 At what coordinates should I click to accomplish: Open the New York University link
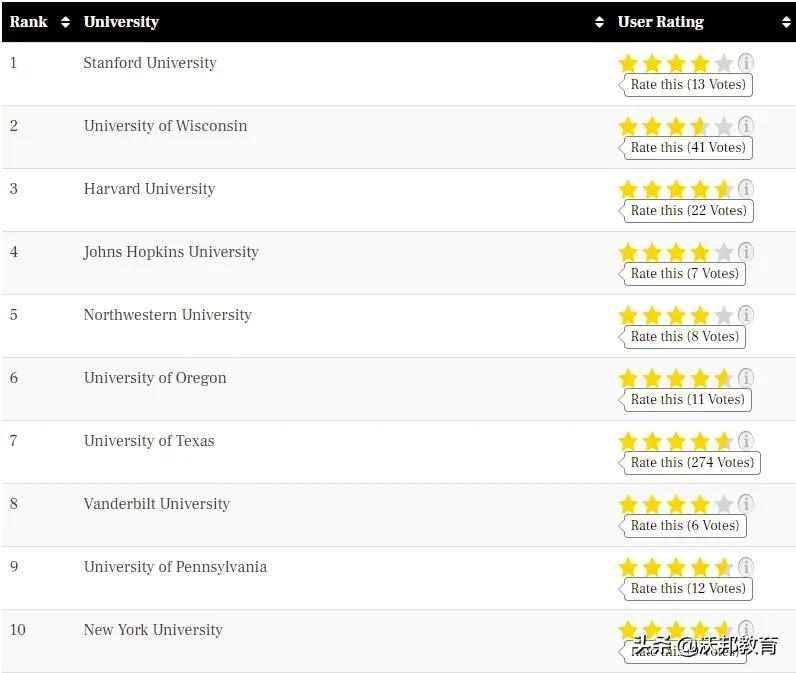[x=153, y=630]
